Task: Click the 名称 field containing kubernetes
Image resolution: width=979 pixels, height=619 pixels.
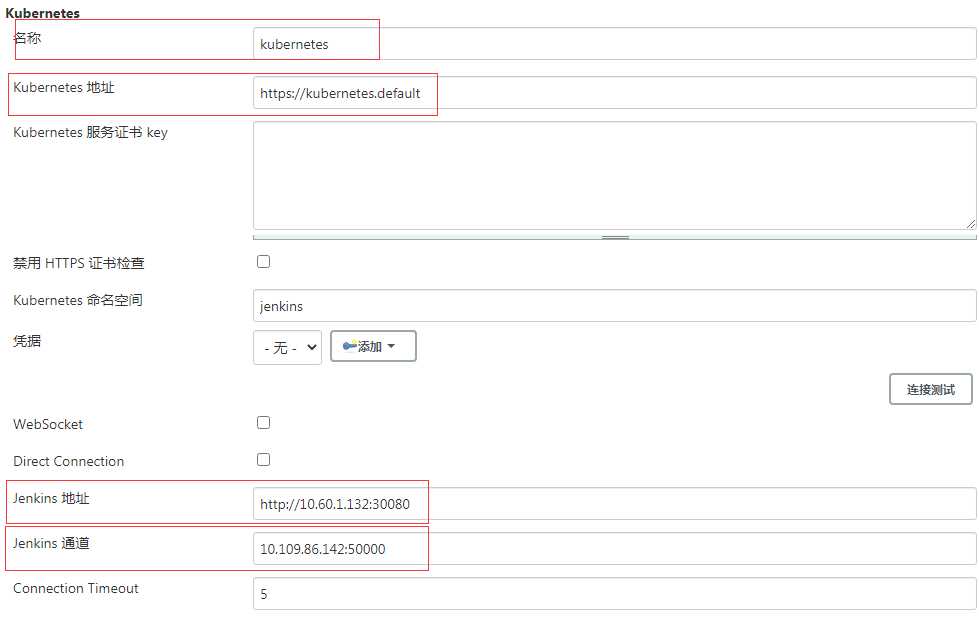Action: 614,44
